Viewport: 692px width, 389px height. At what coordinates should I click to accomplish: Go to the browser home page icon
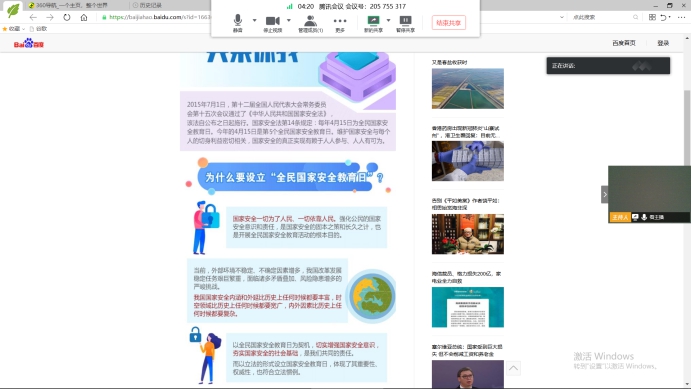(x=84, y=17)
